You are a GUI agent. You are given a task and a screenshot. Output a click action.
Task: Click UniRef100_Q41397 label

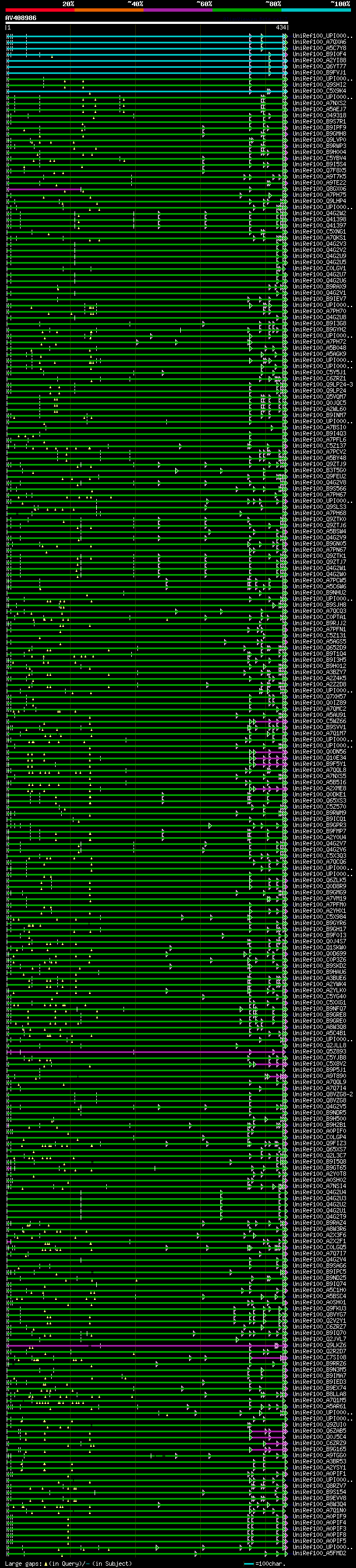pos(319,226)
